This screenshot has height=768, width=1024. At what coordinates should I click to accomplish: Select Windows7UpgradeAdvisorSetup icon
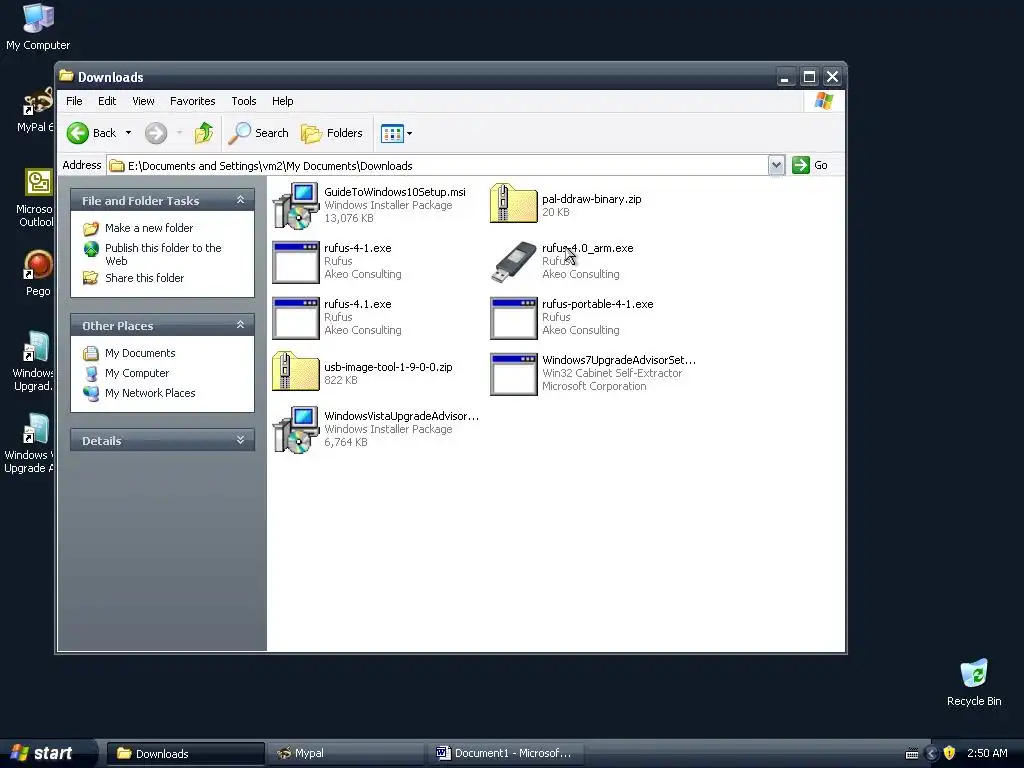tap(514, 374)
